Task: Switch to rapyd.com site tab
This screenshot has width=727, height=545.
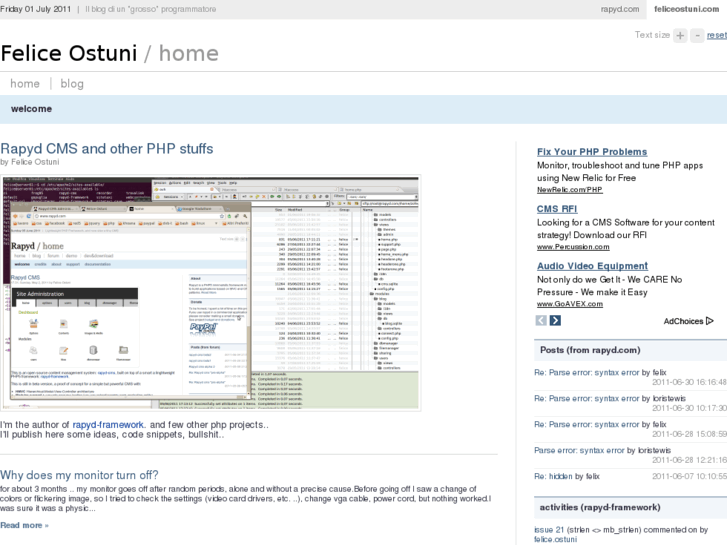Action: coord(619,9)
